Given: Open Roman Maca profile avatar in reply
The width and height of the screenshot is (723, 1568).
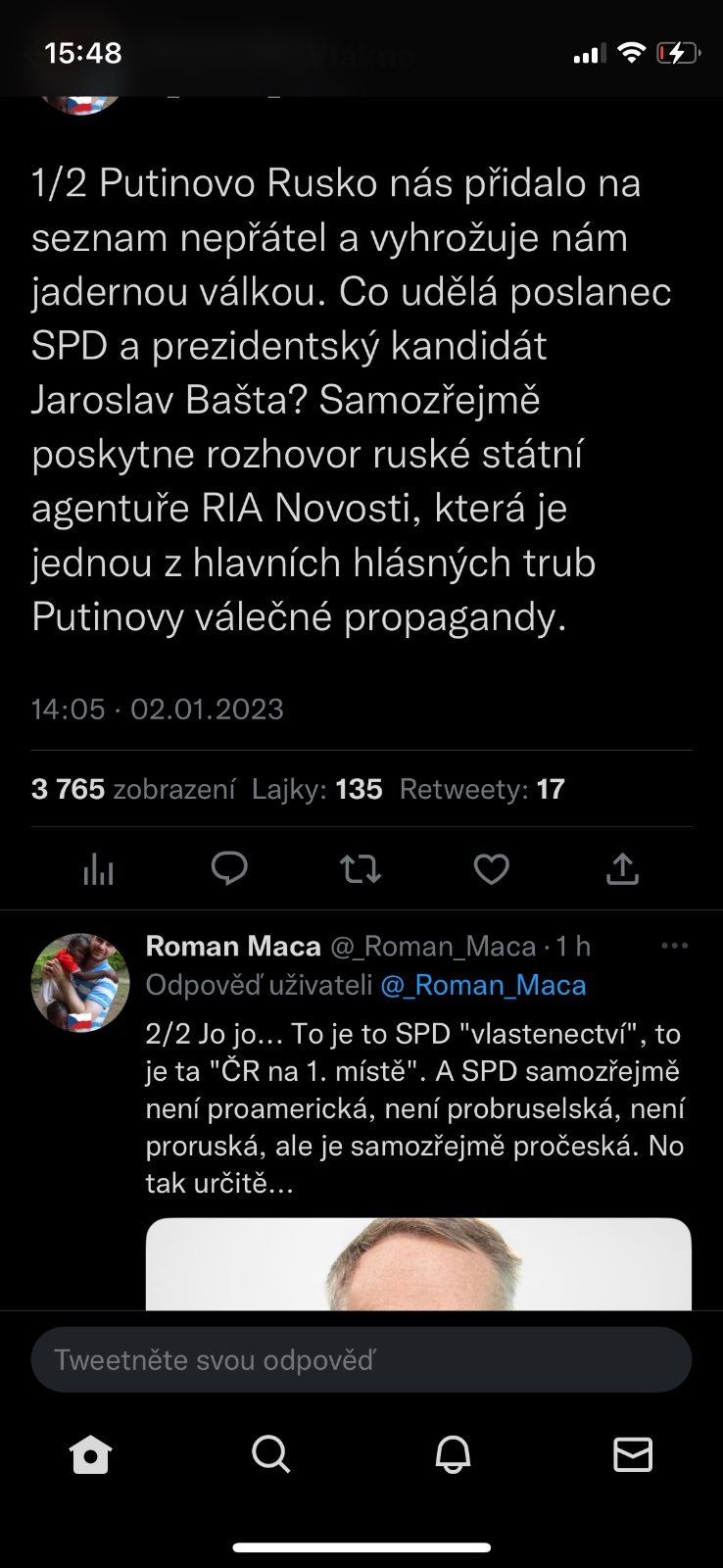Looking at the screenshot, I should tap(80, 982).
